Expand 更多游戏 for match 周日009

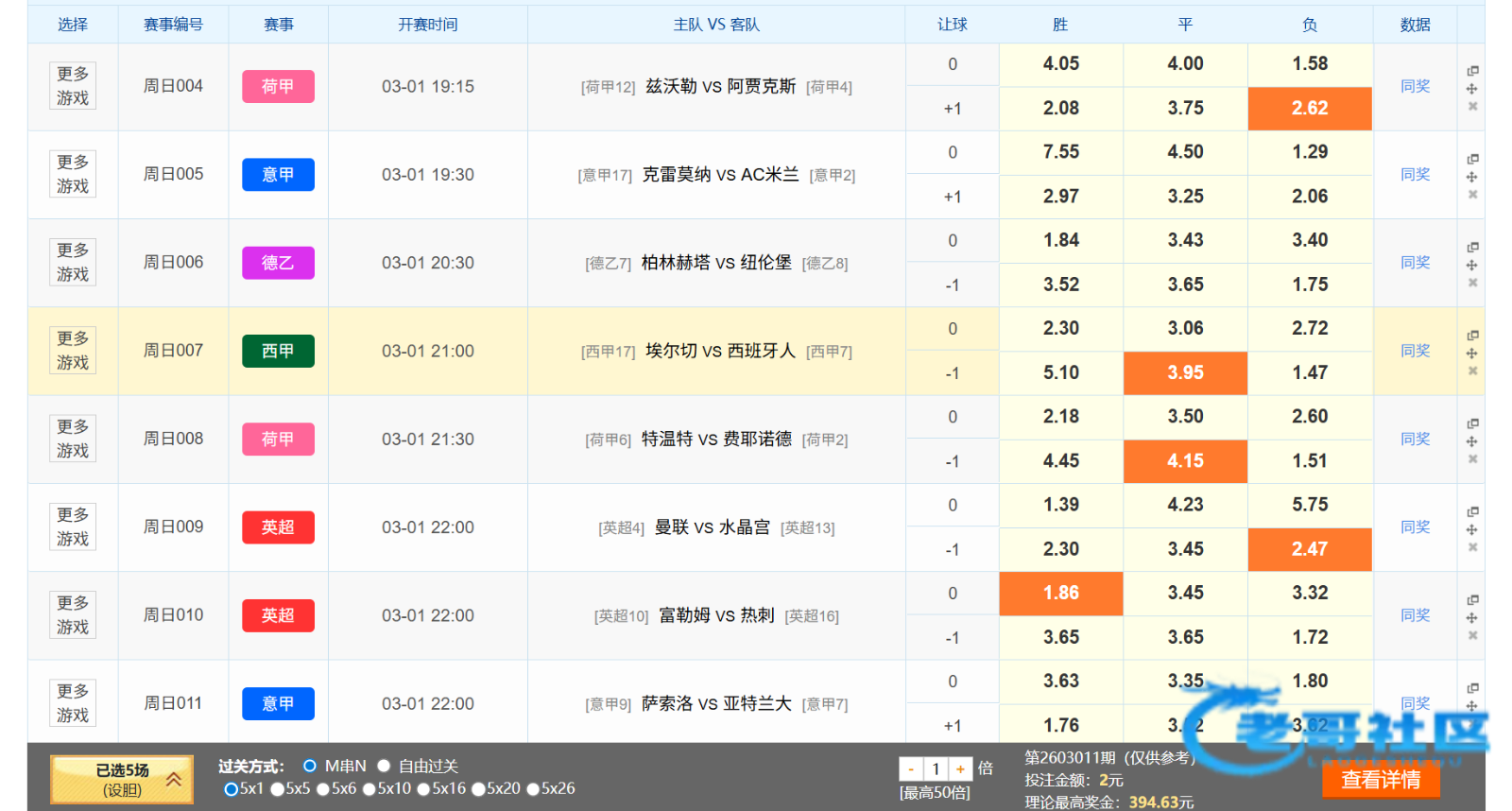click(73, 526)
